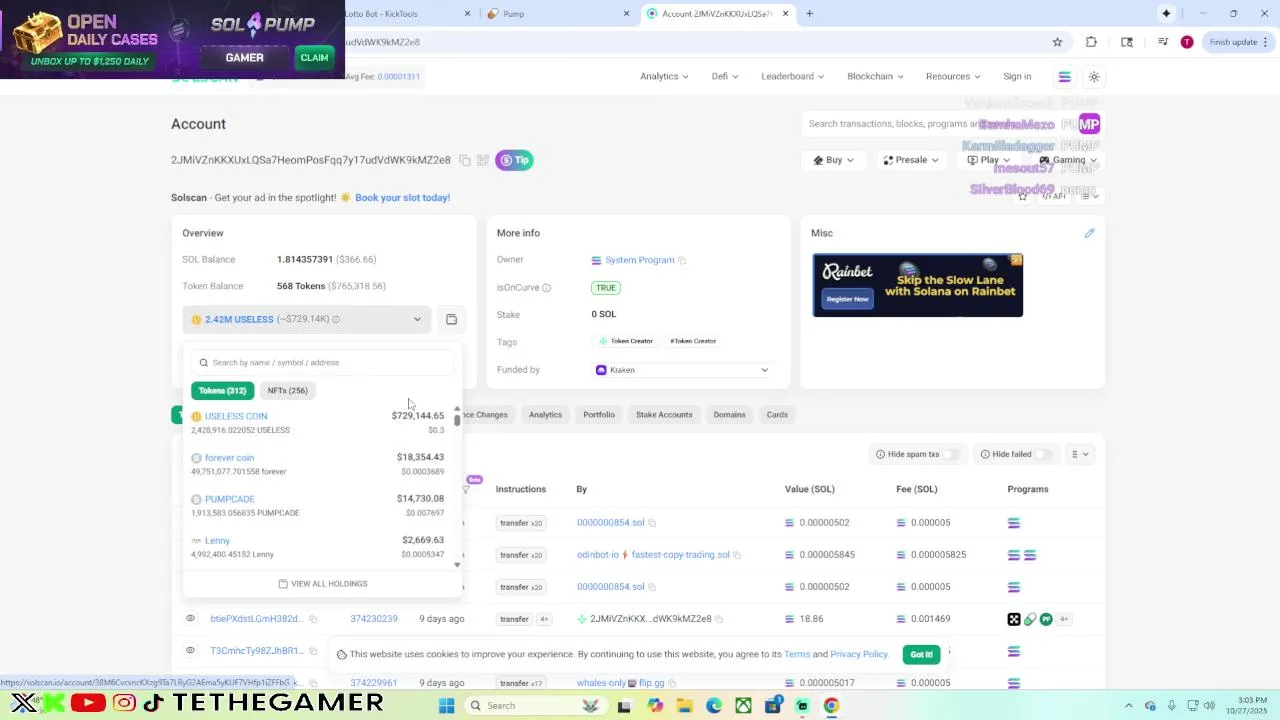Expand the Resources navigation menu
The height and width of the screenshot is (720, 1280).
[x=953, y=76]
